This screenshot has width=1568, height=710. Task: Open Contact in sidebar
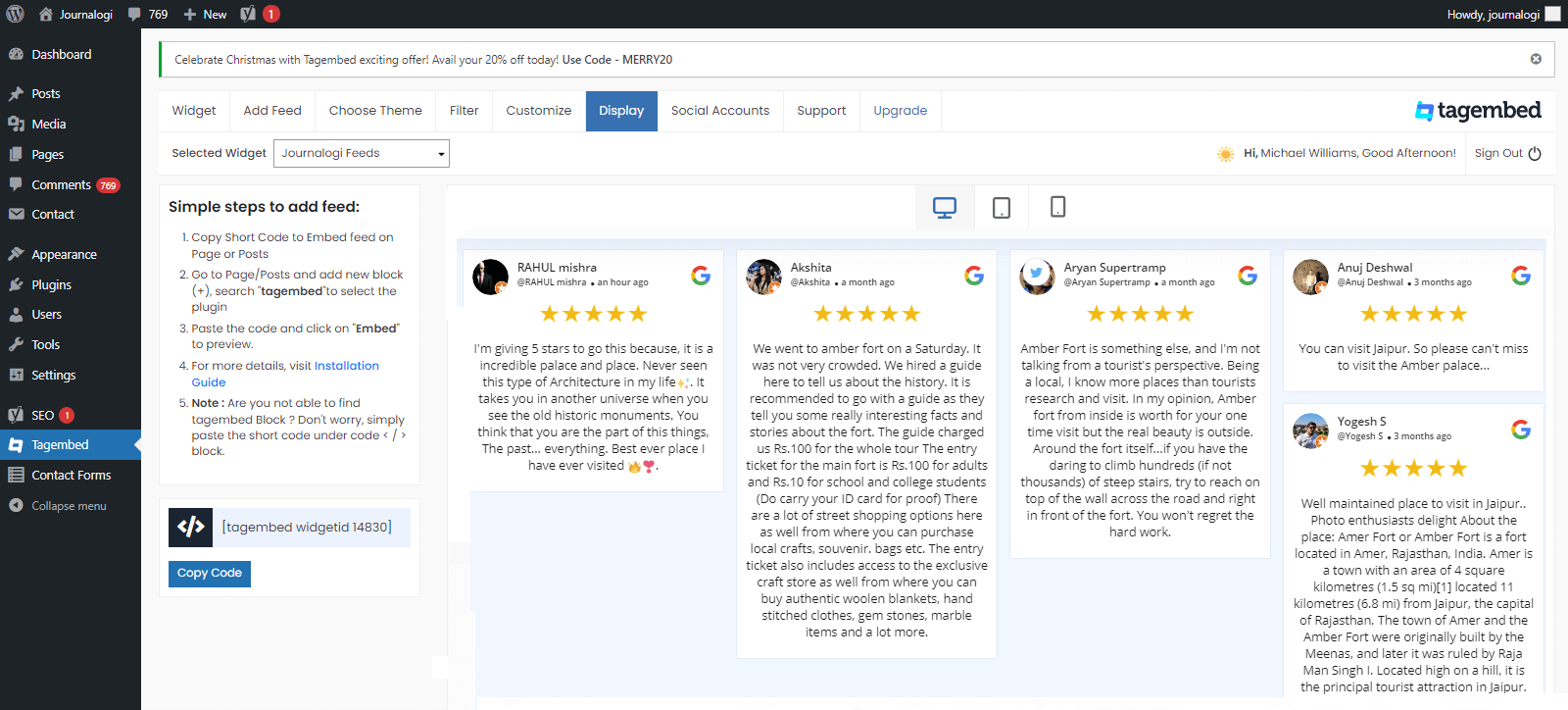click(x=71, y=214)
